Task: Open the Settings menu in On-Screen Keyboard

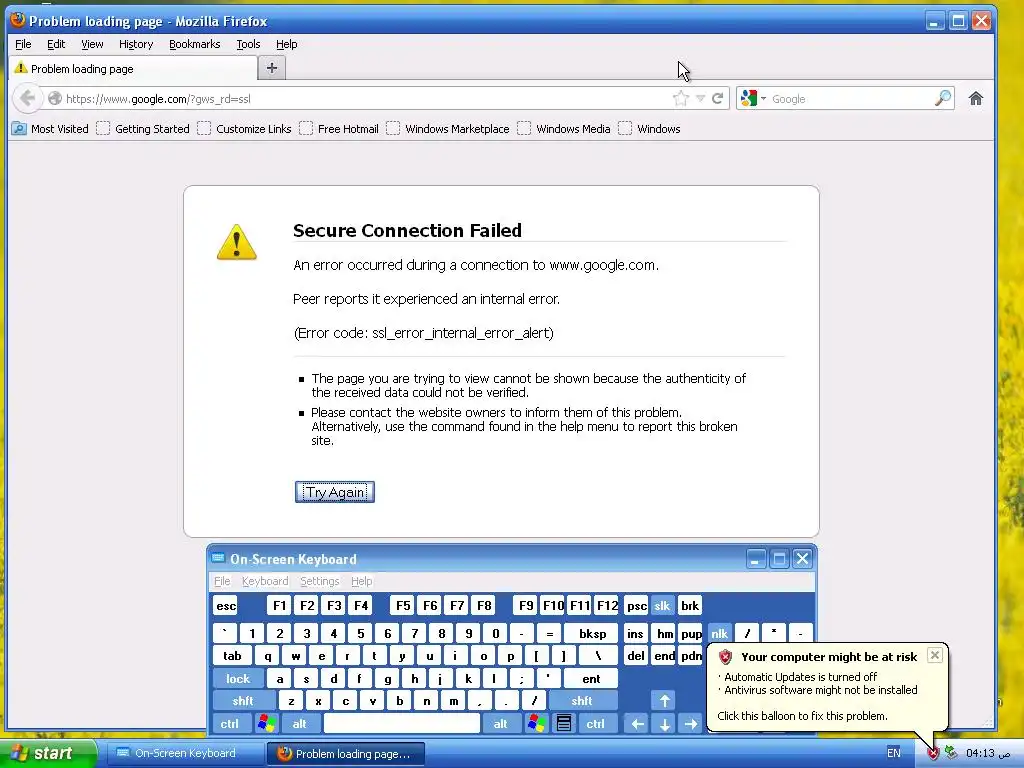Action: coord(319,581)
